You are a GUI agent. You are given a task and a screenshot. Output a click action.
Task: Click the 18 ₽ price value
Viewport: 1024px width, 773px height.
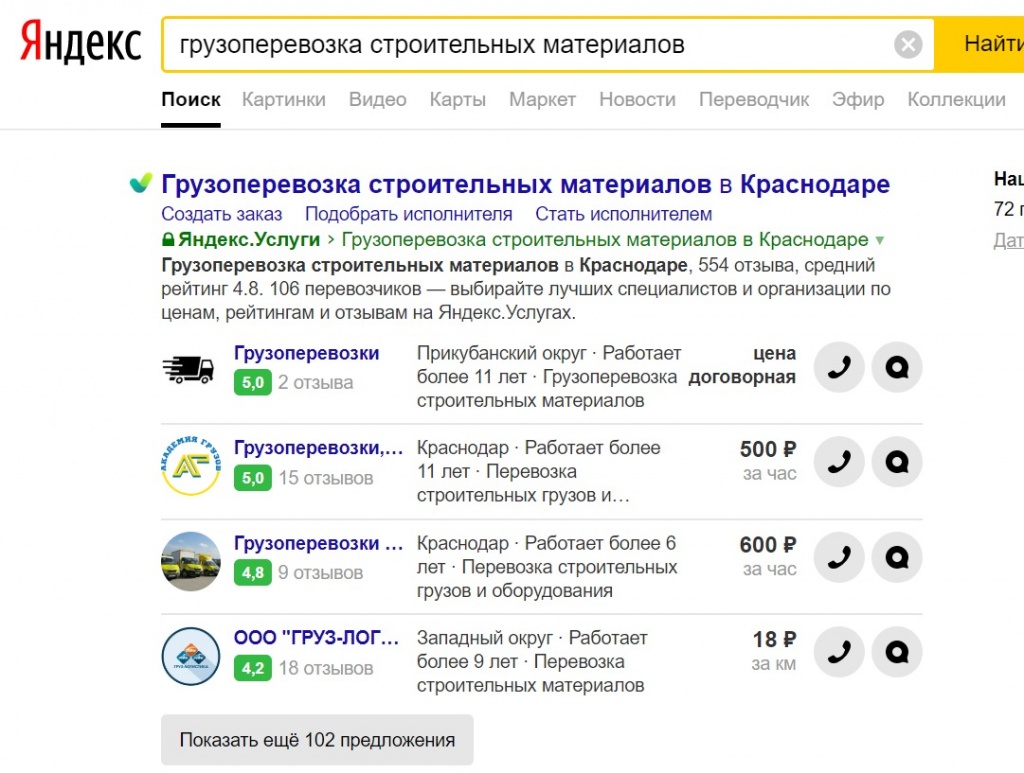tap(775, 639)
